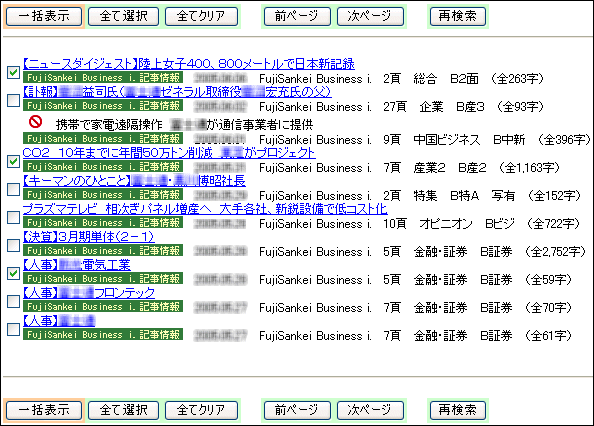Click the （全2,752字） character count text
594x426 pixels.
click(555, 252)
